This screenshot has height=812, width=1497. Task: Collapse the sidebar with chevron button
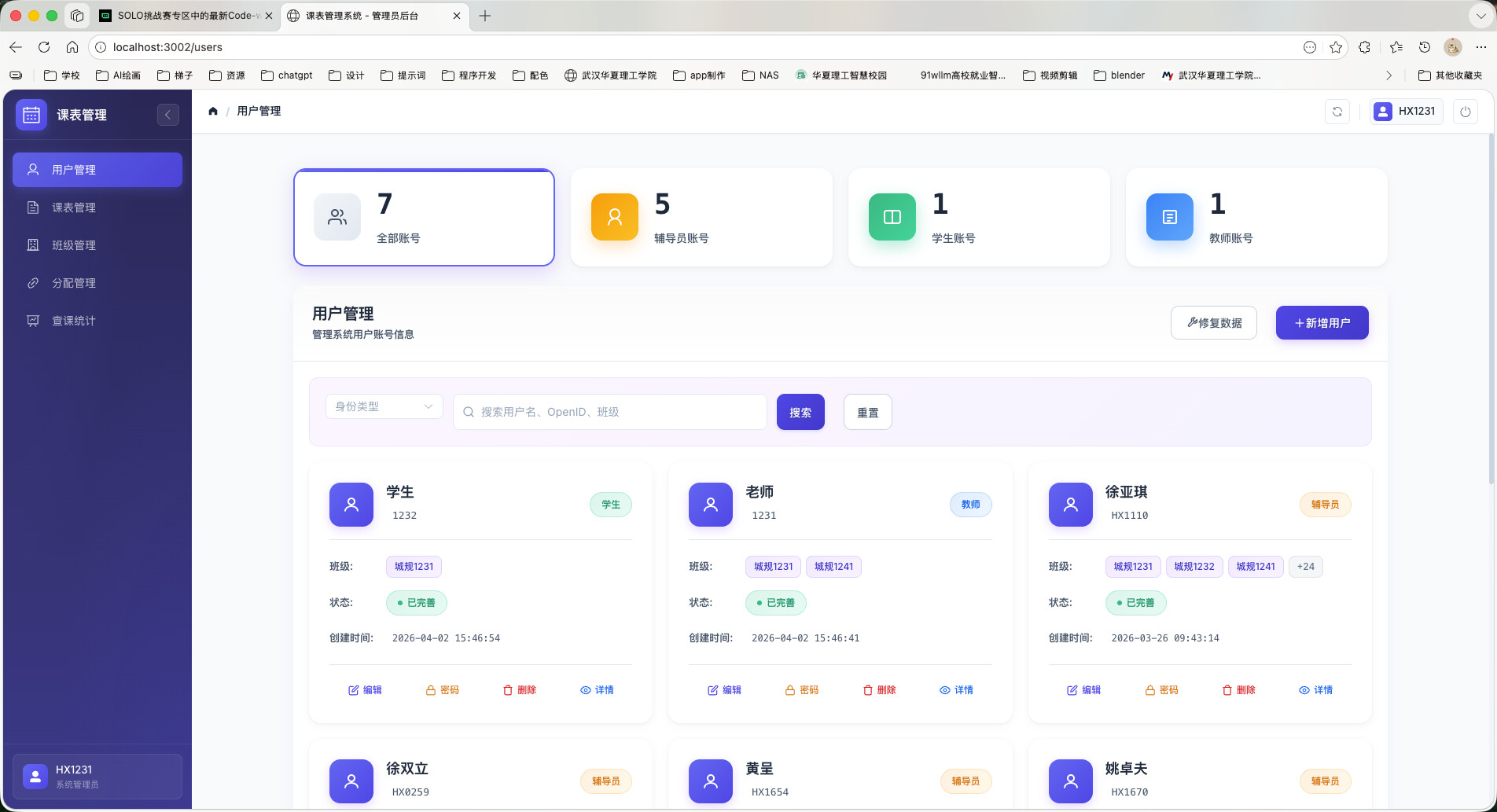[167, 115]
